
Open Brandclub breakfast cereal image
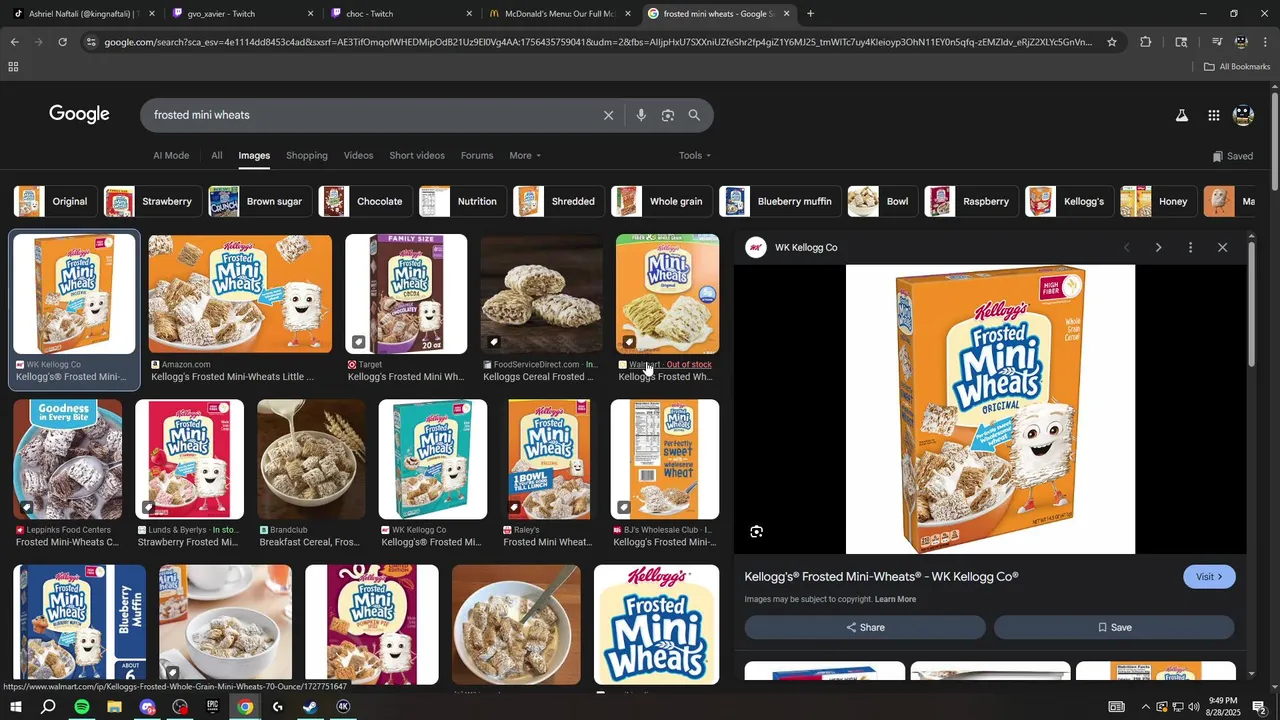pyautogui.click(x=311, y=474)
